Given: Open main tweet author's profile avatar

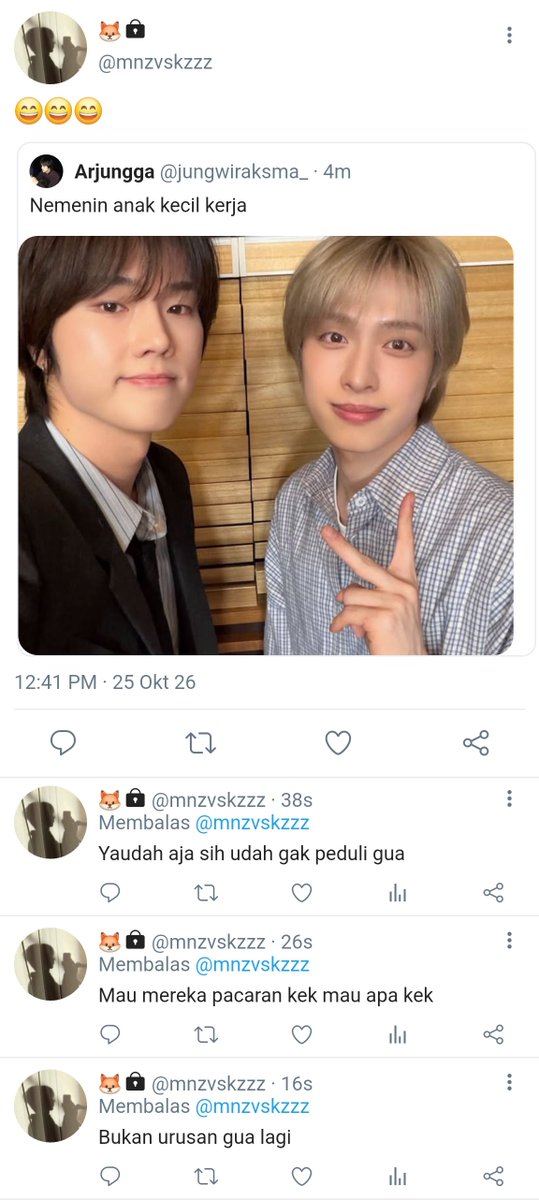Looking at the screenshot, I should [x=51, y=47].
